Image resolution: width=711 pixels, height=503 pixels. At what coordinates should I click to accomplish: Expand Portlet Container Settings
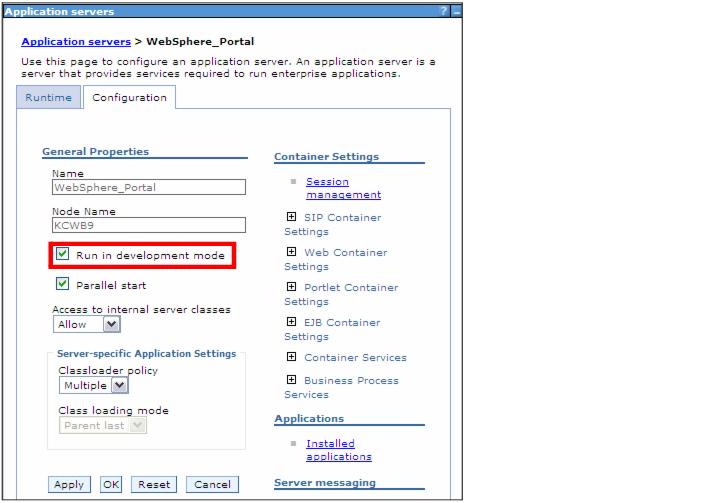292,287
